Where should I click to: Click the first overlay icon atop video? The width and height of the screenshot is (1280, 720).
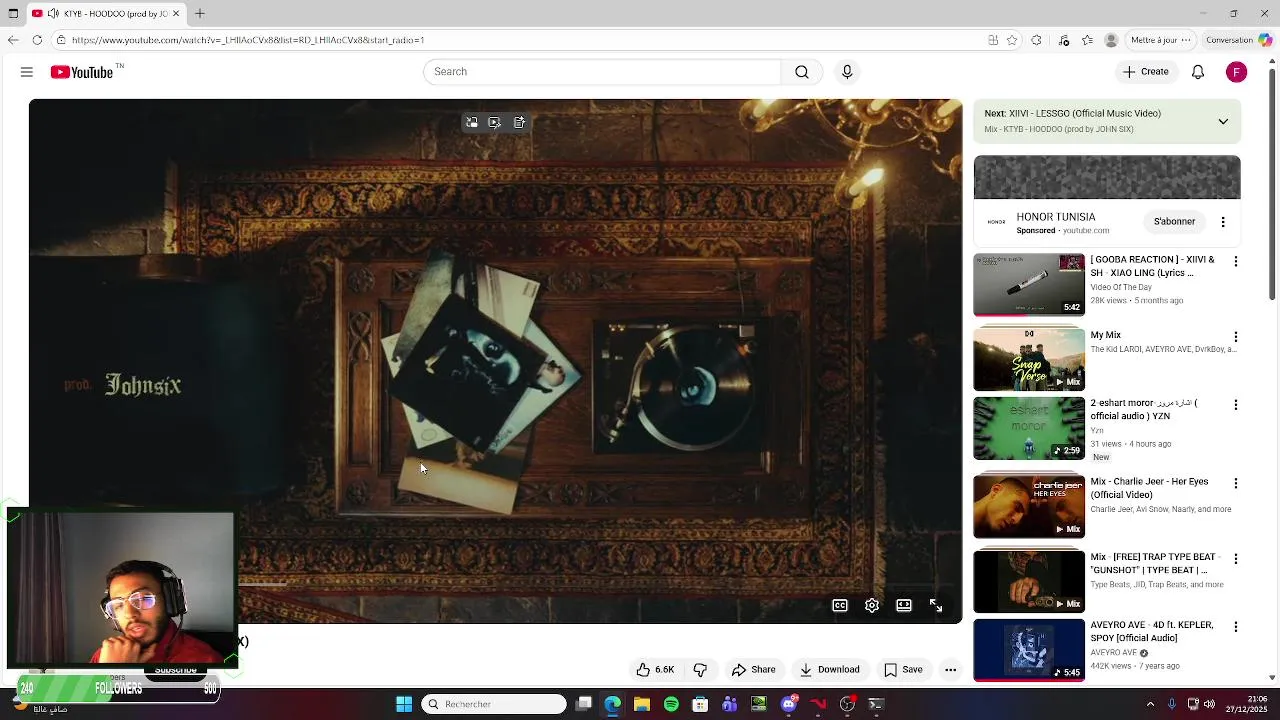pos(472,122)
